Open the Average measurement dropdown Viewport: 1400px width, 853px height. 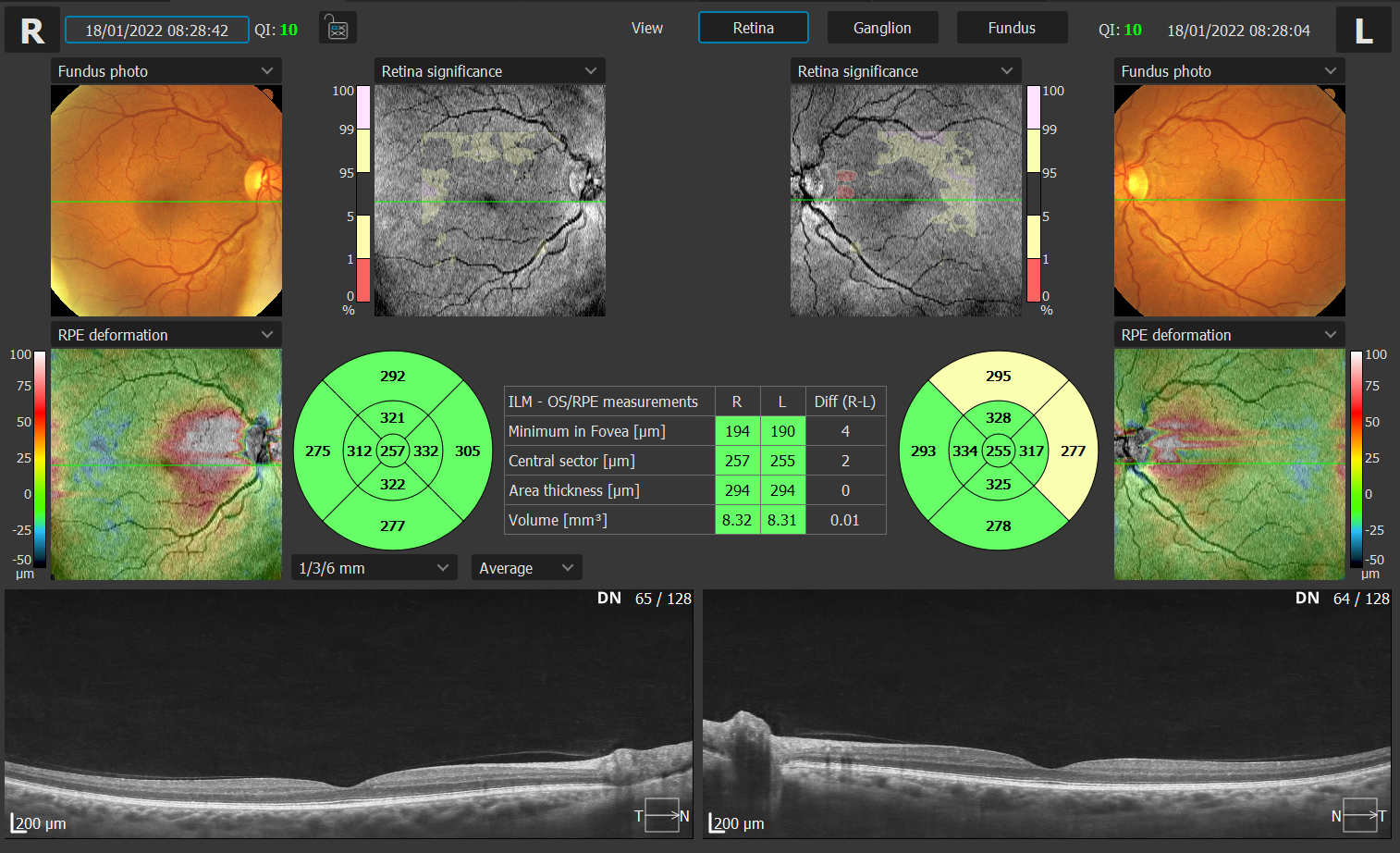coord(525,567)
